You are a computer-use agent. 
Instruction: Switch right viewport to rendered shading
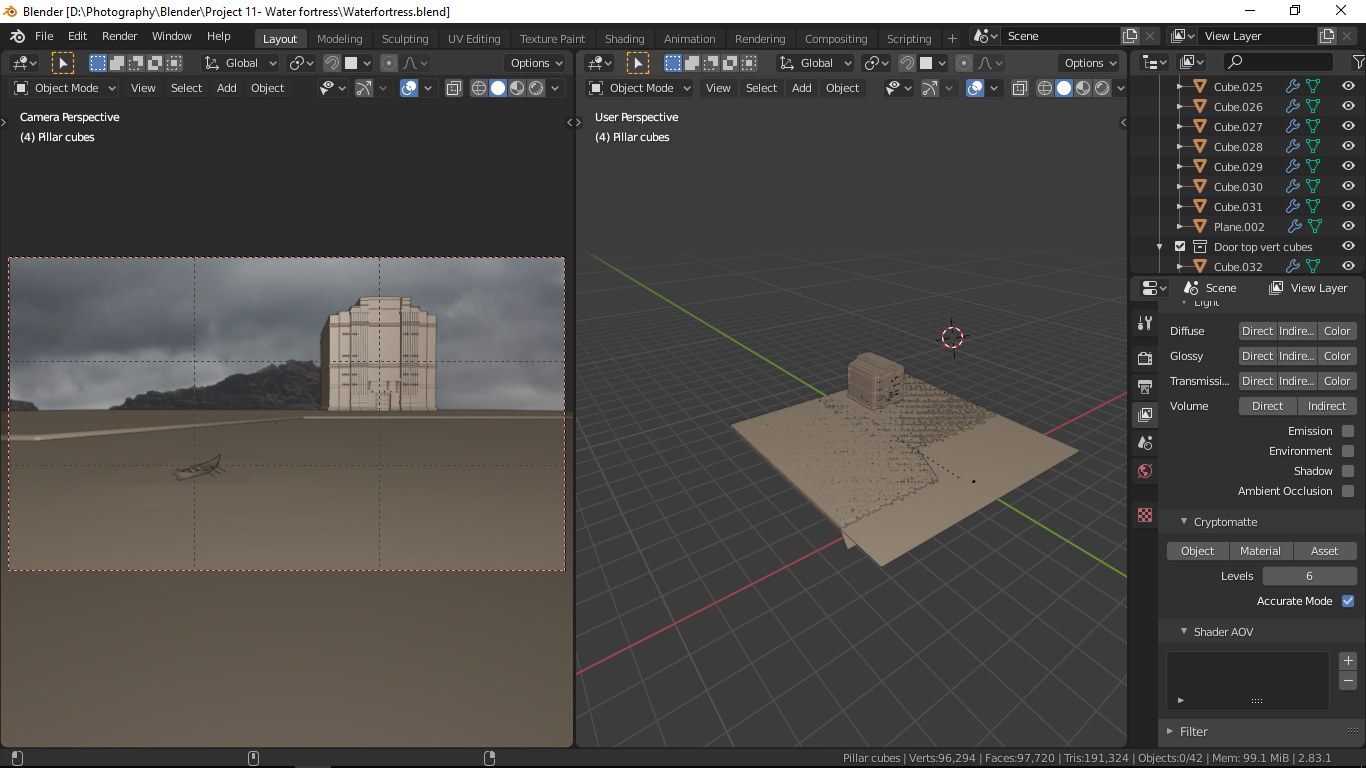coord(1101,88)
